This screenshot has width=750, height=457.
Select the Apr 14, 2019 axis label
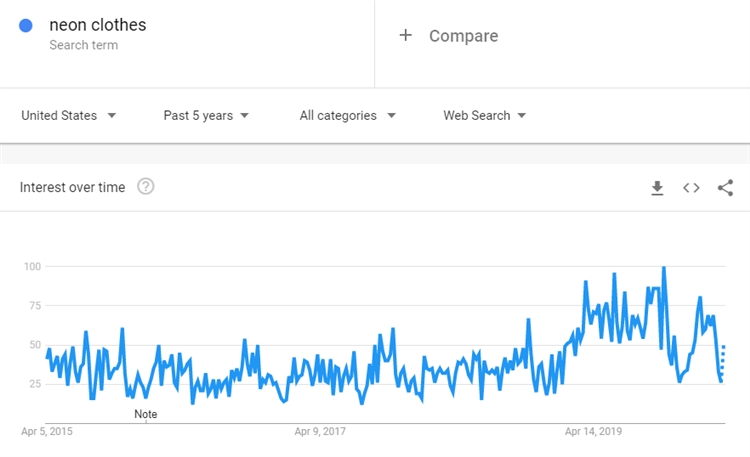coord(594,432)
